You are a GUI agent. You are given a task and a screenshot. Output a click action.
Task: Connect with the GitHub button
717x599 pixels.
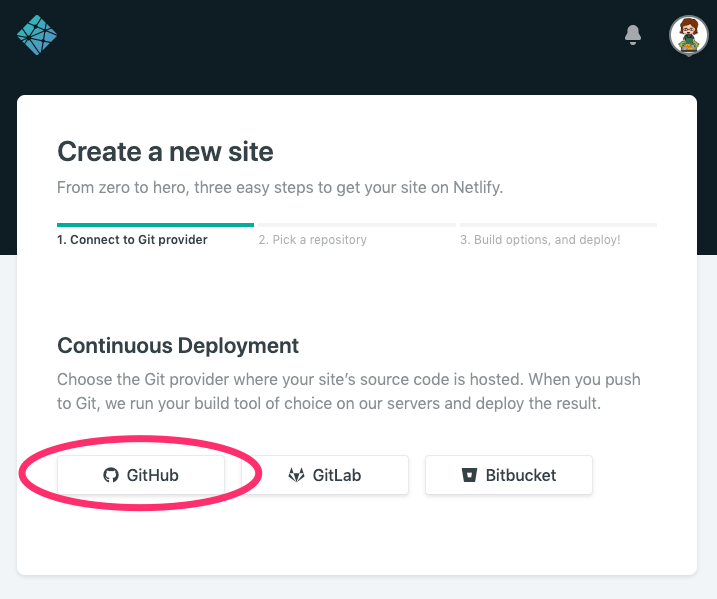(141, 475)
